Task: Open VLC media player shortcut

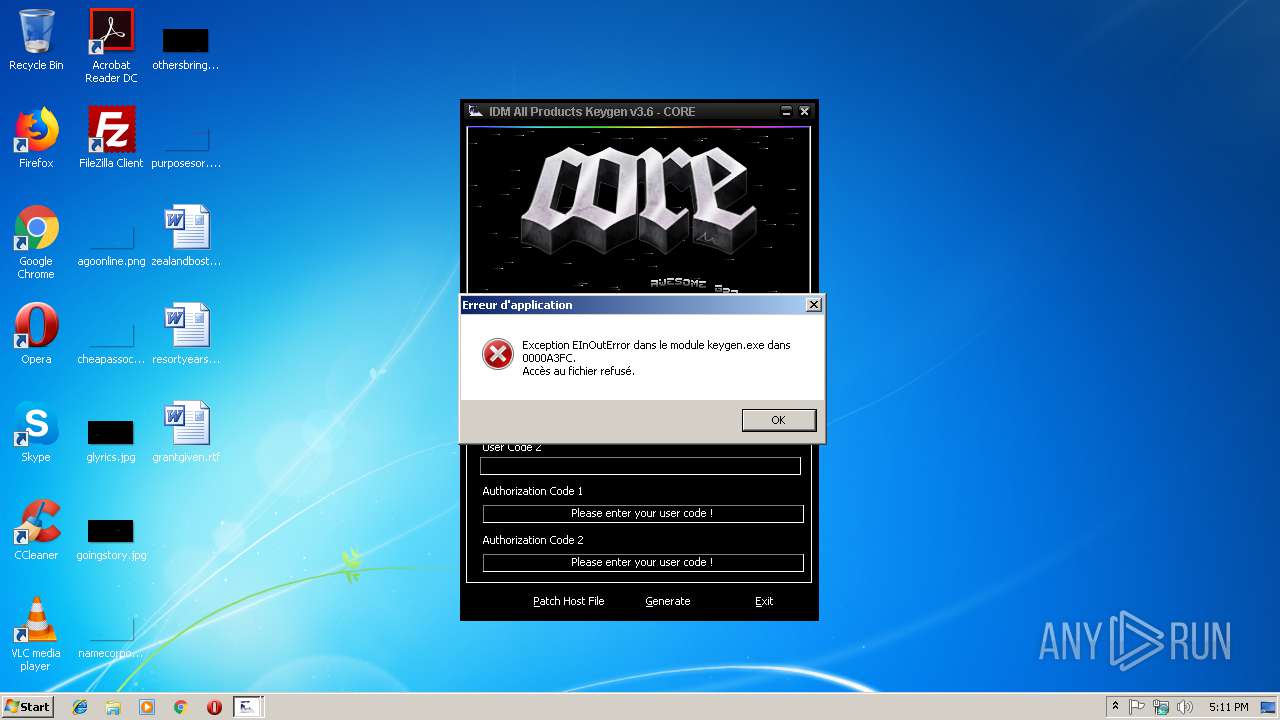Action: tap(36, 634)
